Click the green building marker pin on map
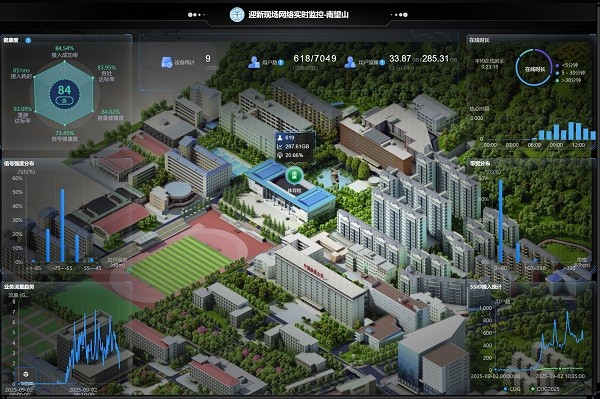Image resolution: width=600 pixels, height=399 pixels. pyautogui.click(x=294, y=175)
